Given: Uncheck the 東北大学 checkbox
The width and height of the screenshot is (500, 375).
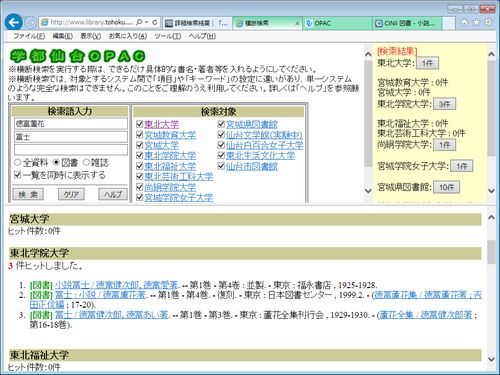Looking at the screenshot, I should 140,124.
